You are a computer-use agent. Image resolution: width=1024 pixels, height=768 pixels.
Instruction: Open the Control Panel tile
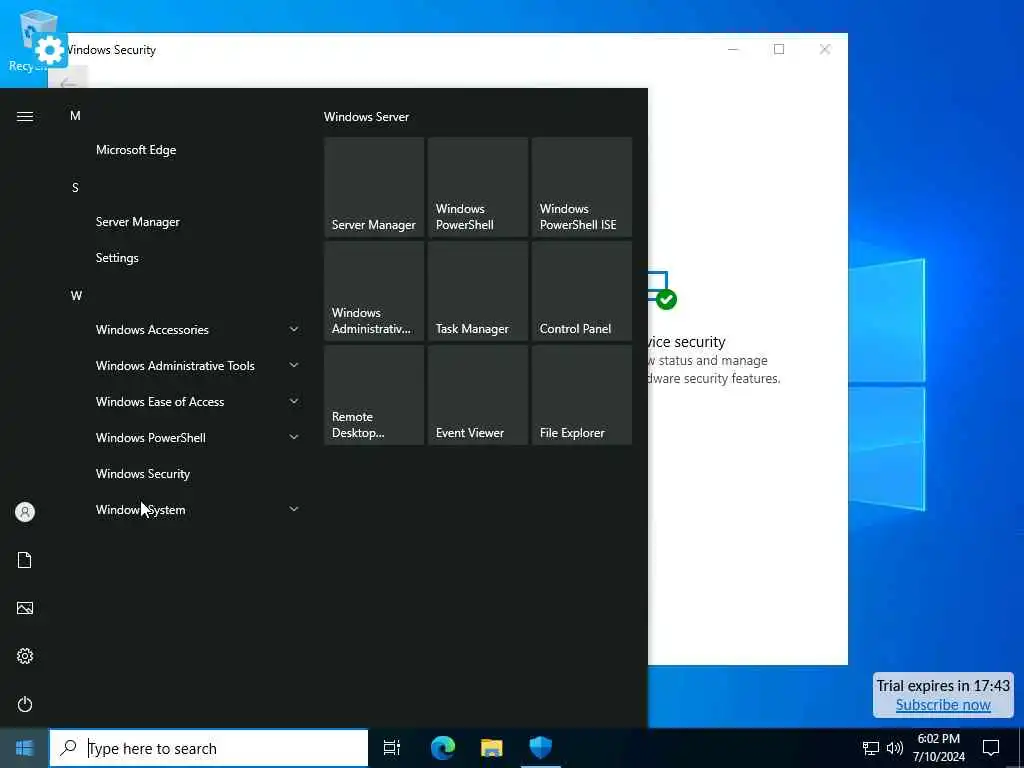[581, 291]
